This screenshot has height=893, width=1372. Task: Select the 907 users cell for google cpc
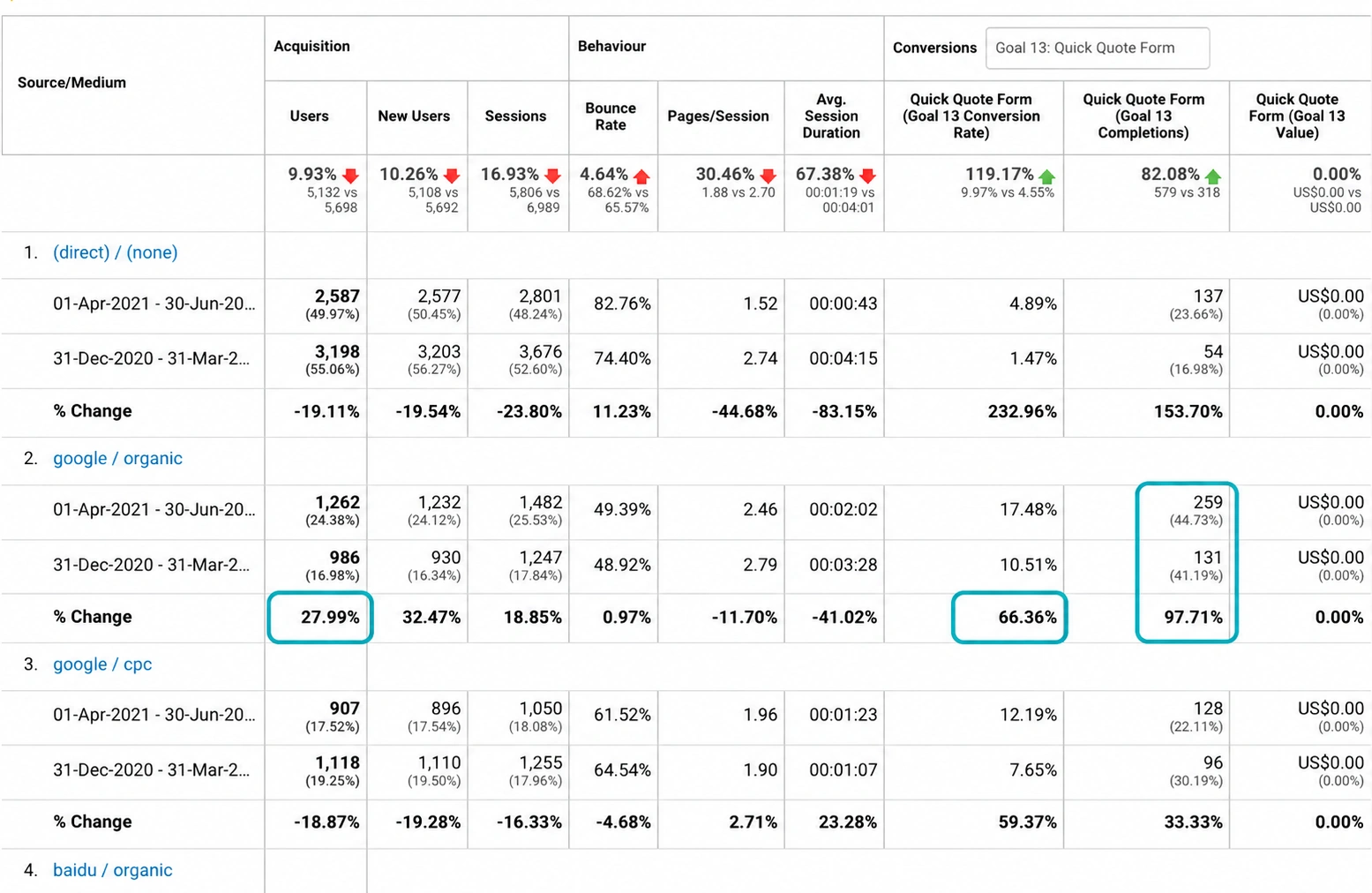(x=316, y=716)
